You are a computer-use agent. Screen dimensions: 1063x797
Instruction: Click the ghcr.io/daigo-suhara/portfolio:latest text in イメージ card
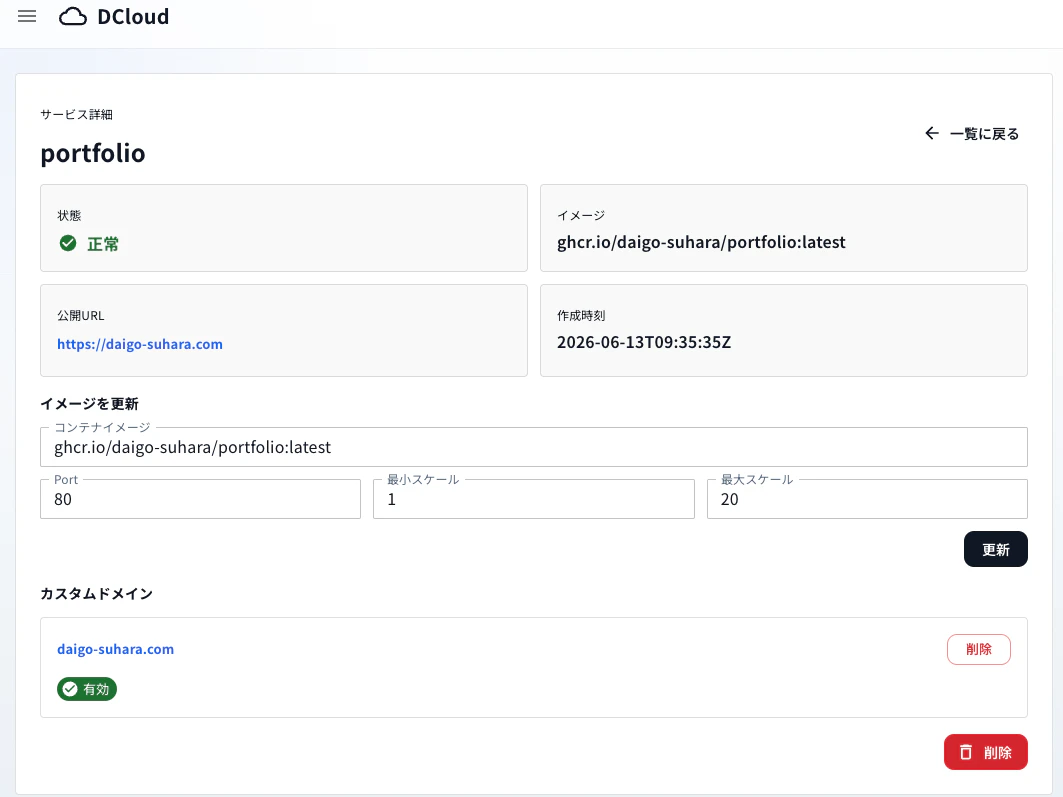click(x=701, y=243)
